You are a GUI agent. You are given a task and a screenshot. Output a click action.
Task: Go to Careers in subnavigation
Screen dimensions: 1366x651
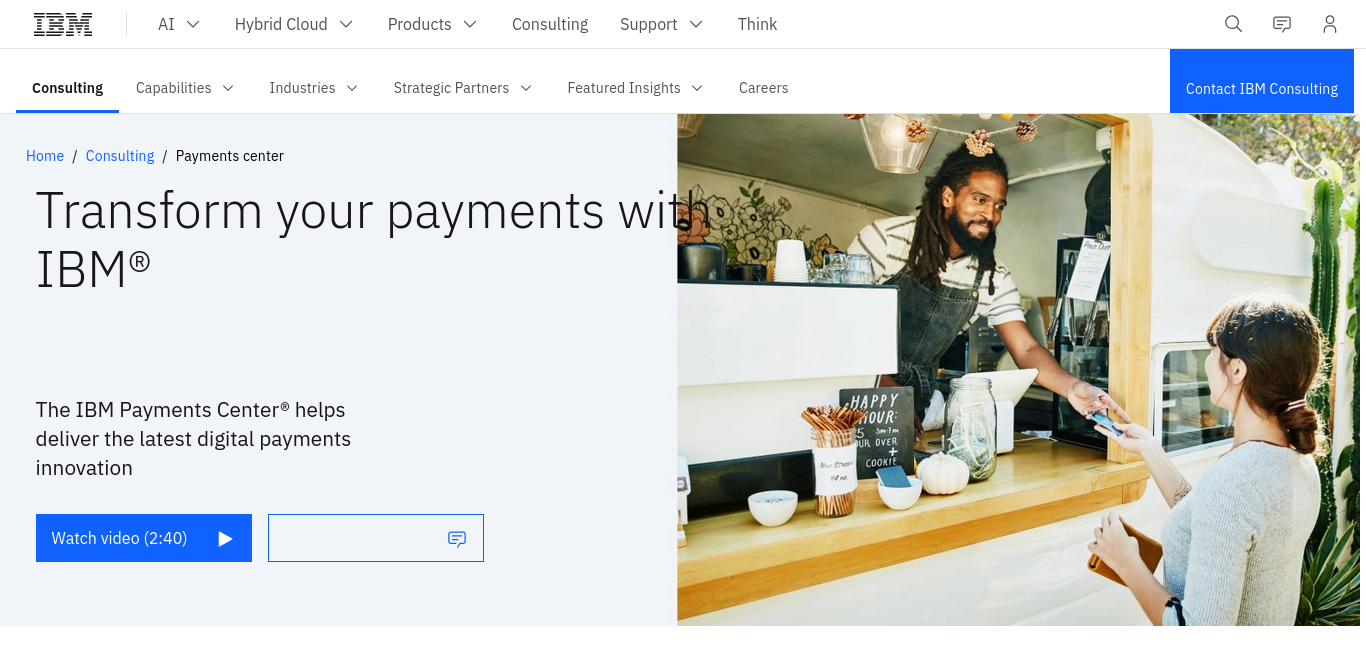[763, 88]
